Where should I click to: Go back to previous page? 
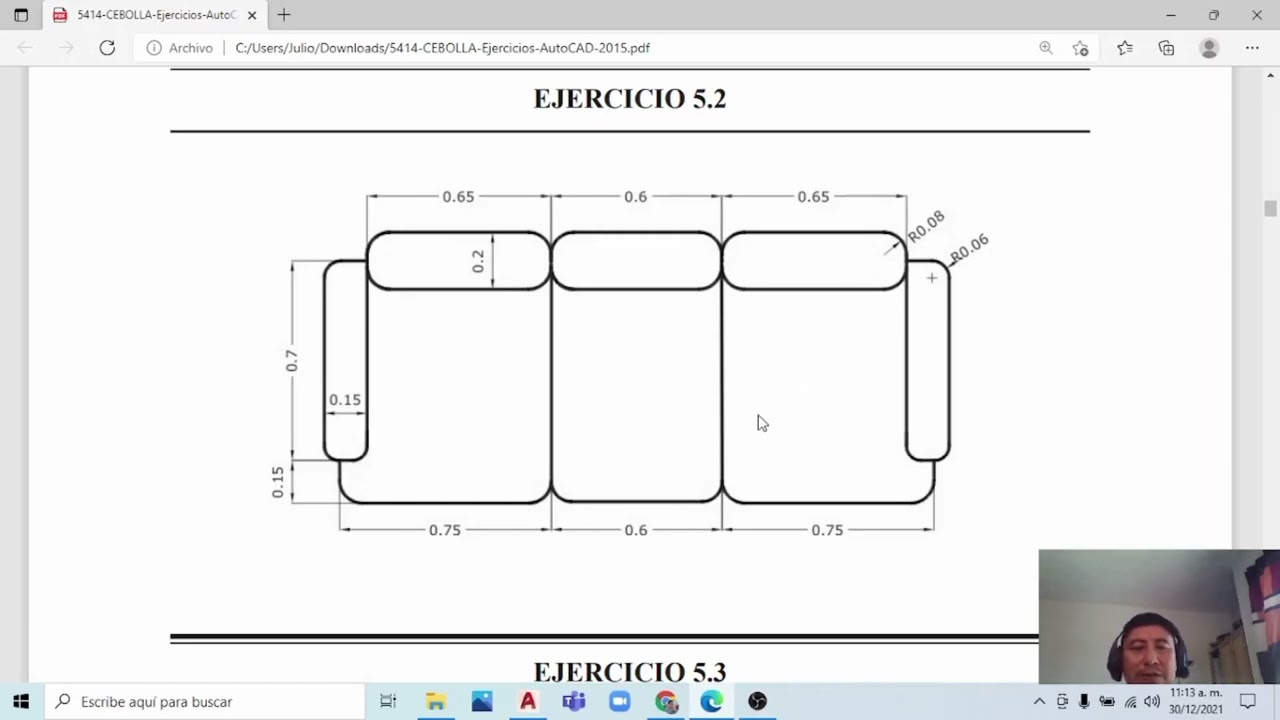[25, 48]
